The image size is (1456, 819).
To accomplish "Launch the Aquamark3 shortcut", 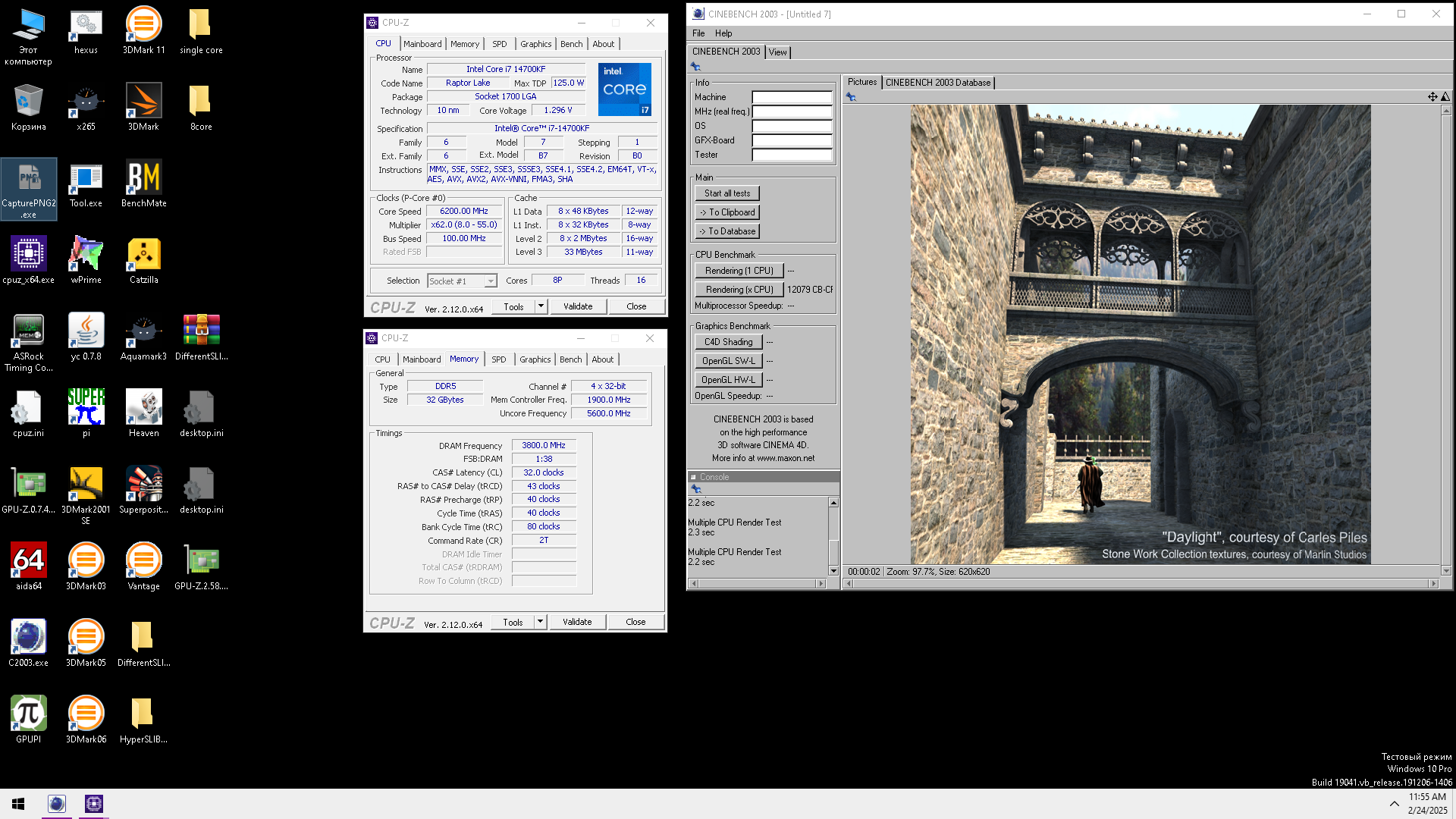I will [x=143, y=337].
